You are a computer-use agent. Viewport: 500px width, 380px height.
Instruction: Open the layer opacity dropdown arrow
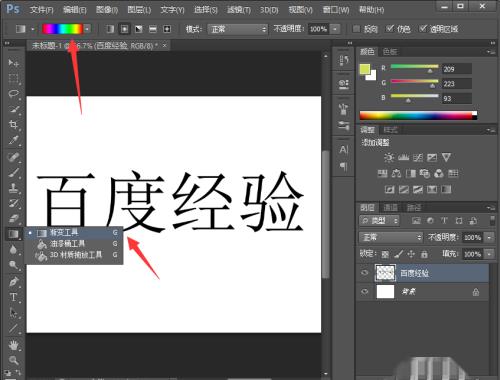tap(489, 237)
